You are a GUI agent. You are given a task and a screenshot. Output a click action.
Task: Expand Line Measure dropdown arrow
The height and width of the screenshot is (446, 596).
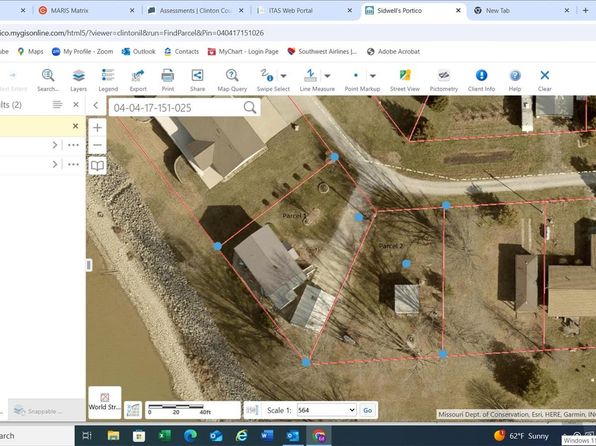coord(327,76)
